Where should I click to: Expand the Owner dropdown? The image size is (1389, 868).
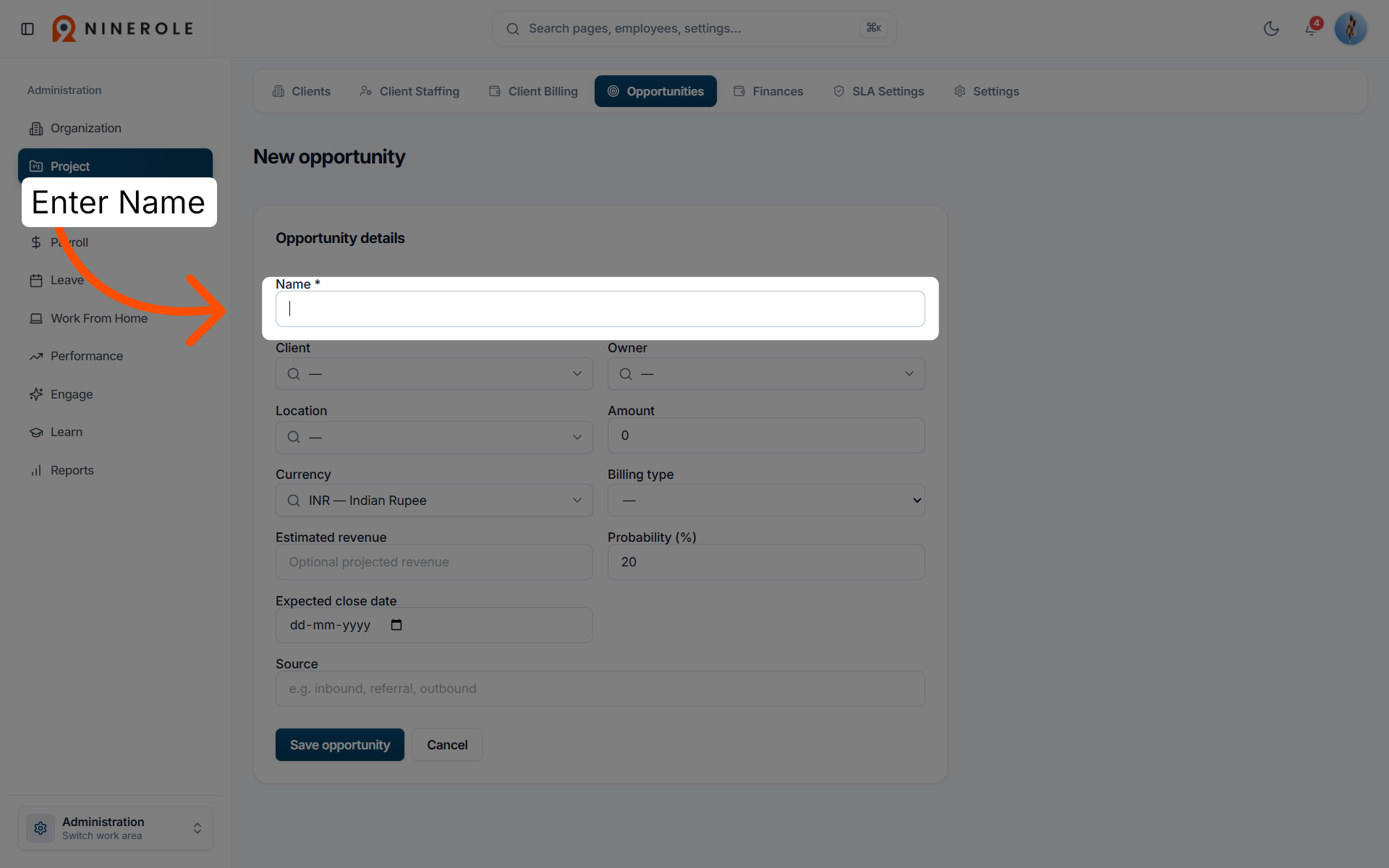click(x=766, y=374)
